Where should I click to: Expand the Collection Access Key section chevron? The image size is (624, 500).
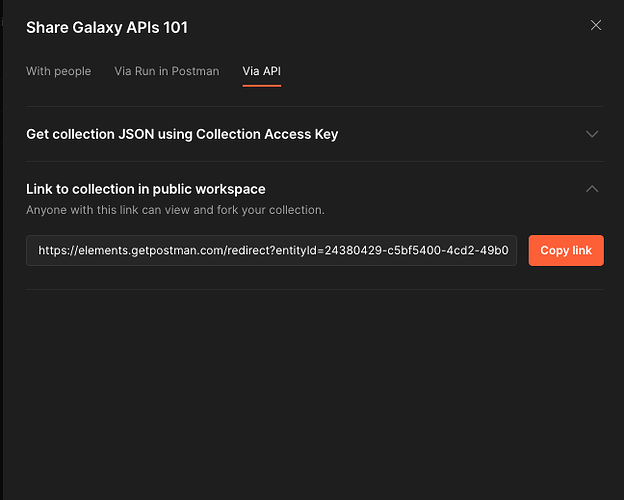(592, 134)
